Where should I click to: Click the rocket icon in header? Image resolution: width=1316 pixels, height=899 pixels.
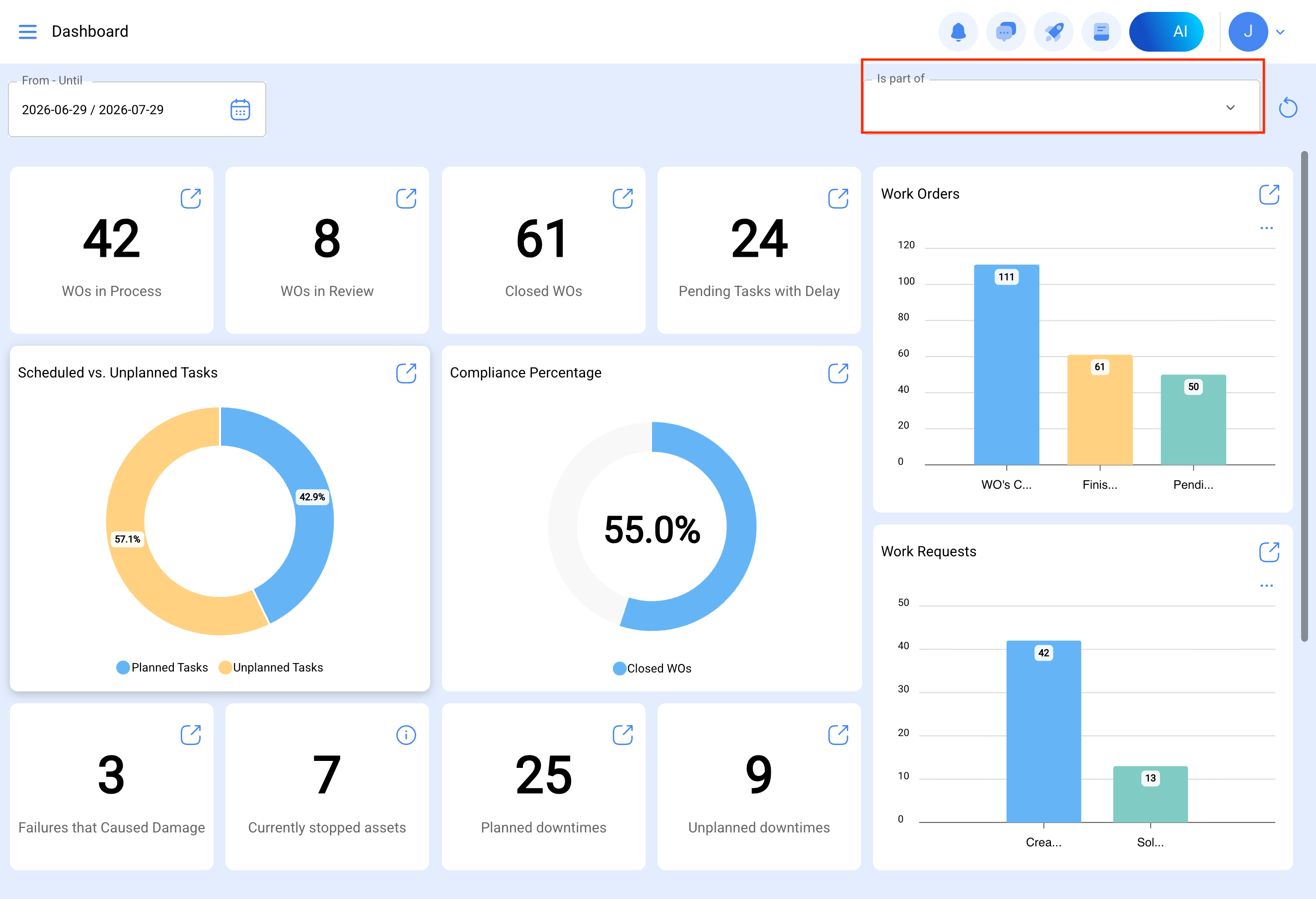tap(1054, 32)
